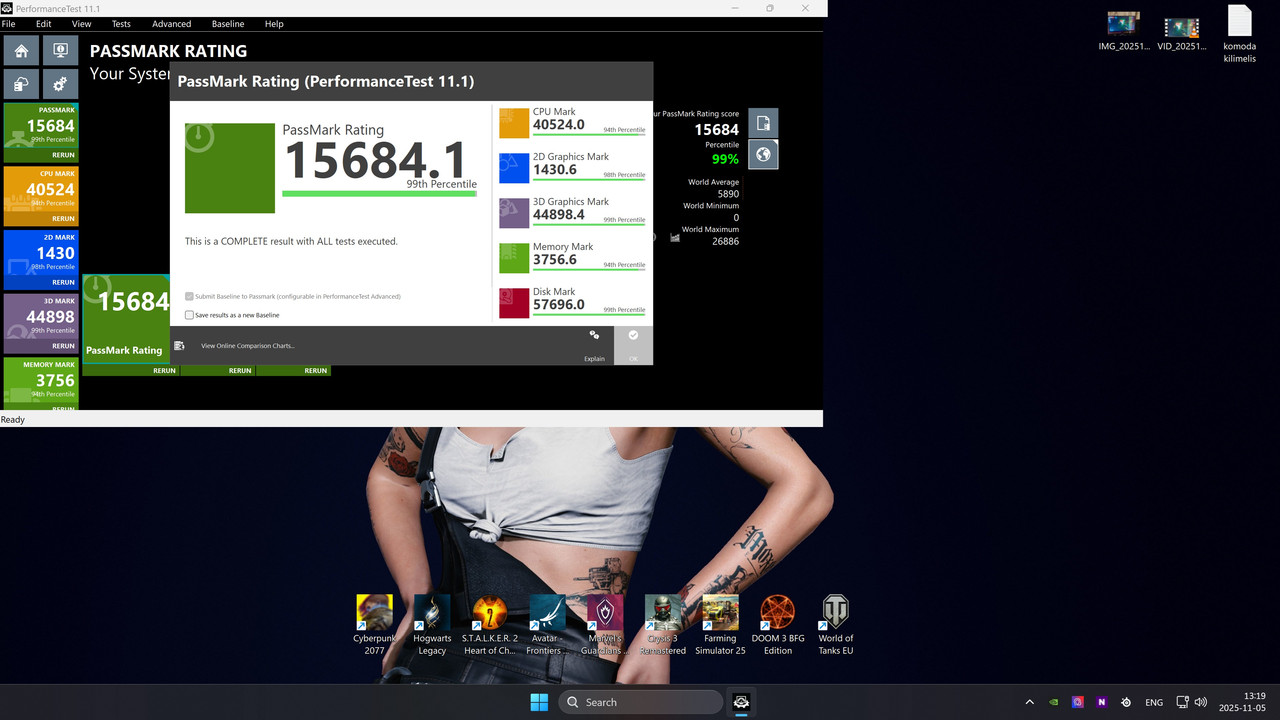Open the View menu
Image resolution: width=1280 pixels, height=720 pixels.
tap(82, 24)
